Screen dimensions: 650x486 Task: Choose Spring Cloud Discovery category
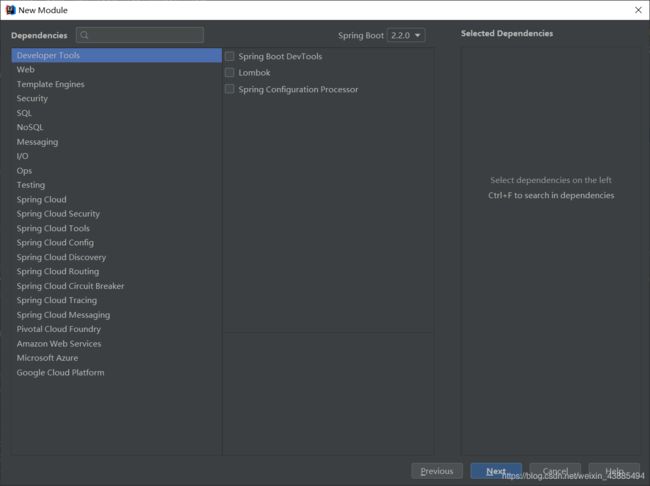[116, 257]
